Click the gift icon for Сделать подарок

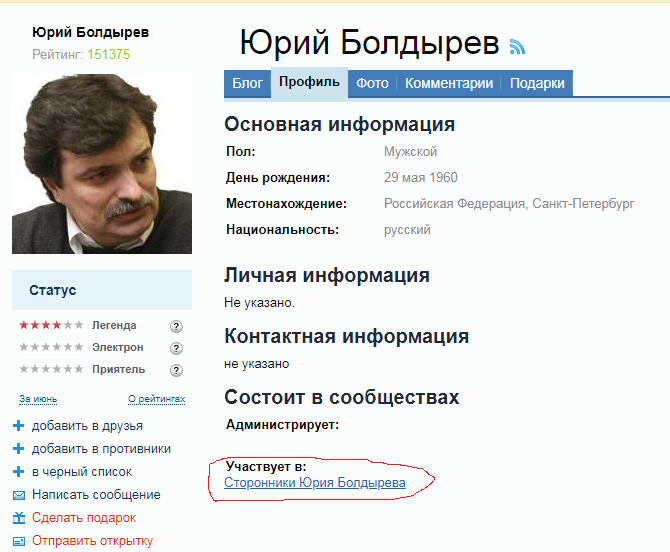coord(19,518)
